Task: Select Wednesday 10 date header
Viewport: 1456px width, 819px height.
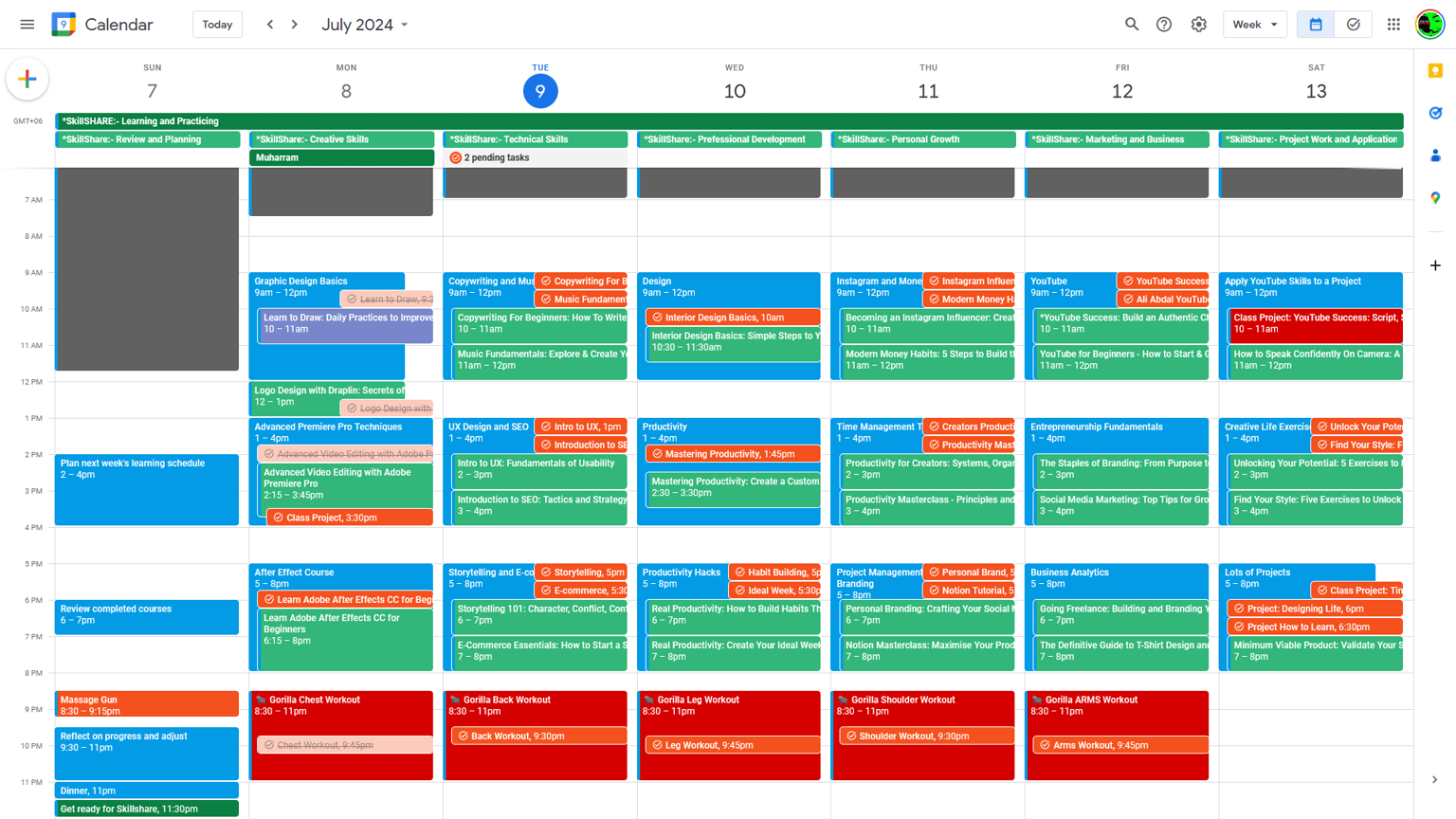Action: (735, 91)
